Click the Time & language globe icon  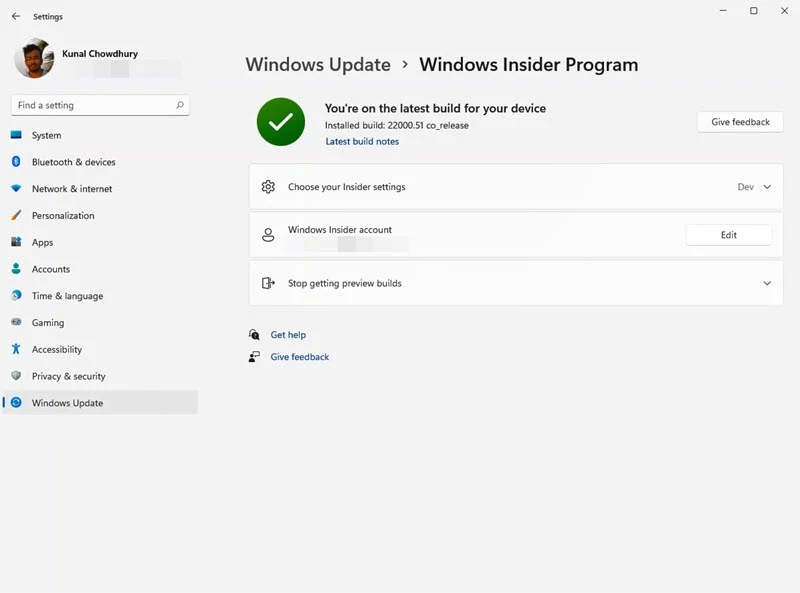pos(16,295)
